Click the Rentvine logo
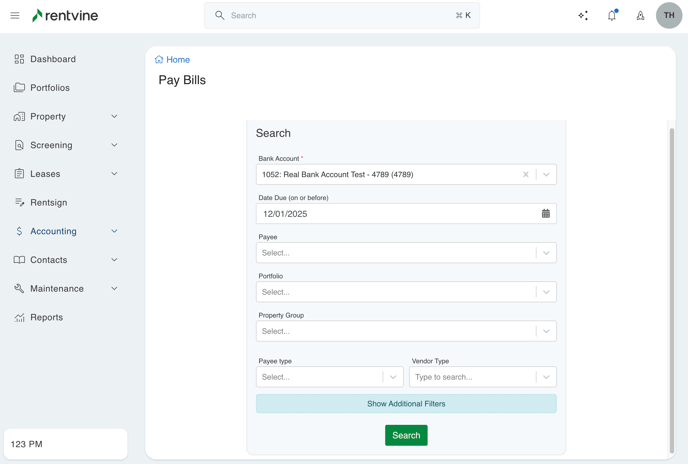The image size is (688, 464). click(65, 16)
